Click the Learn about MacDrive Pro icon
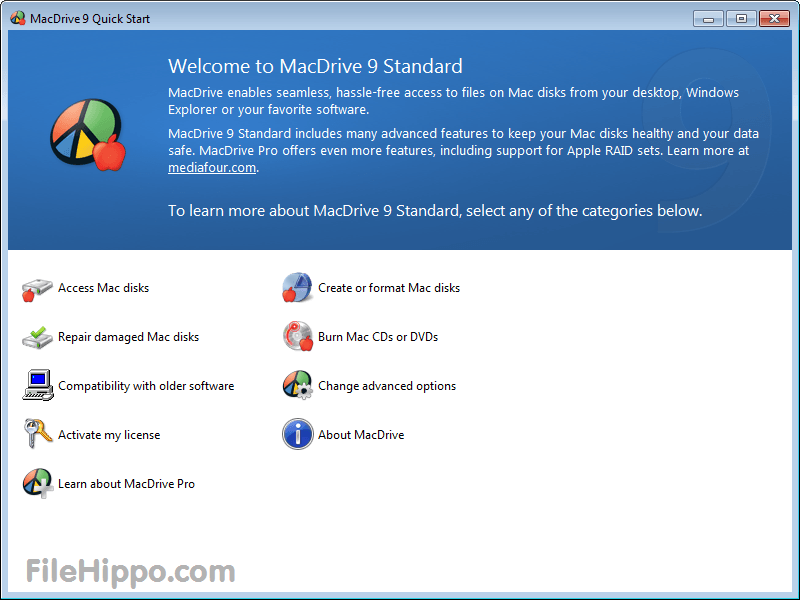The width and height of the screenshot is (800, 600). [37, 484]
